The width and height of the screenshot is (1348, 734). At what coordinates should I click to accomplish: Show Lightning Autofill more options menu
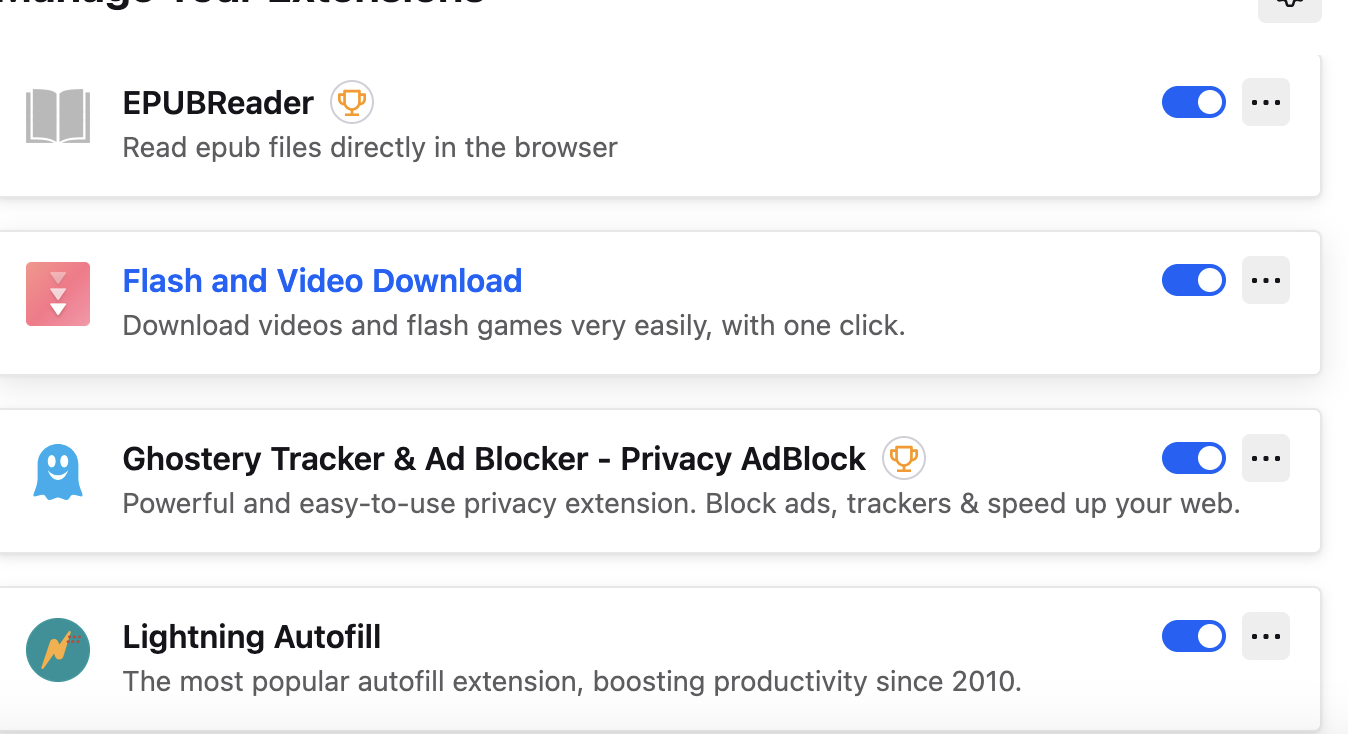pyautogui.click(x=1266, y=636)
